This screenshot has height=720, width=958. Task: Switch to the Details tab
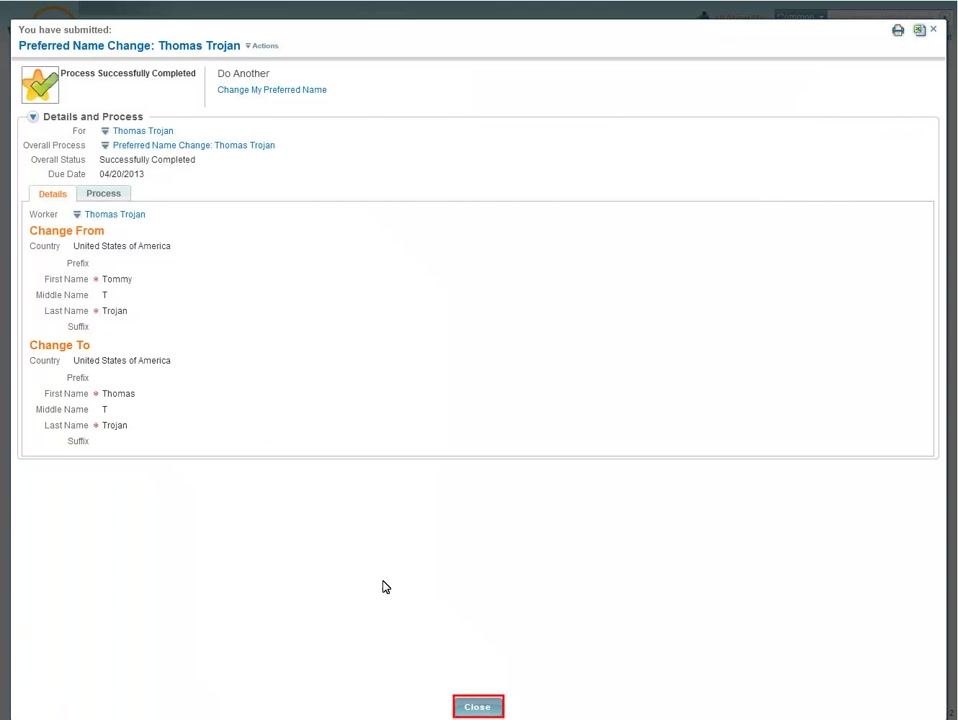pos(53,194)
